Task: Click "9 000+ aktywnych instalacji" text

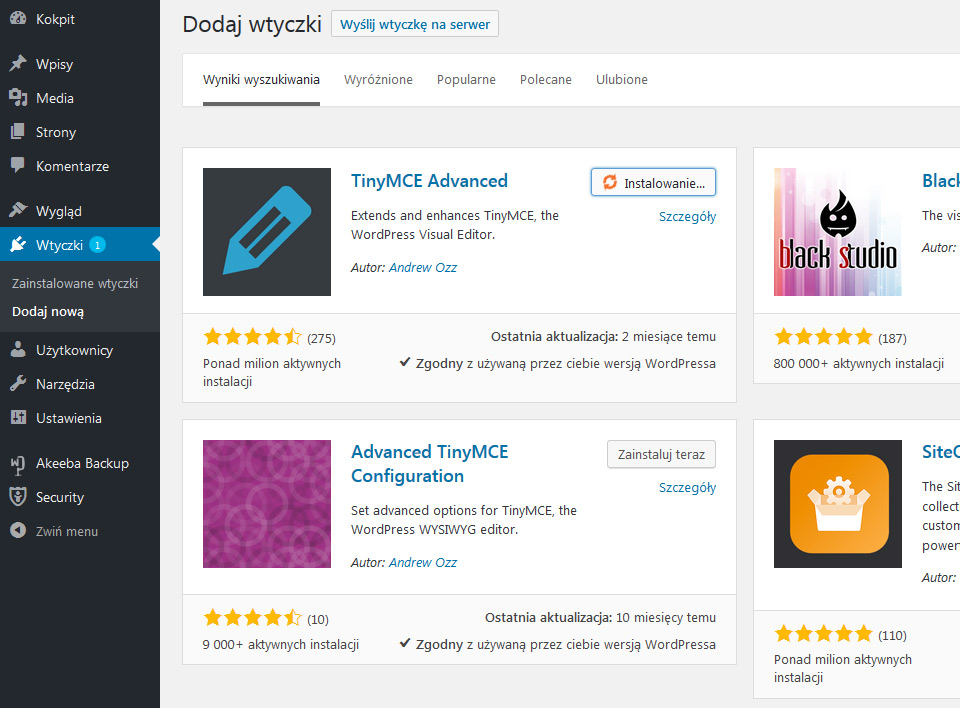Action: [281, 645]
